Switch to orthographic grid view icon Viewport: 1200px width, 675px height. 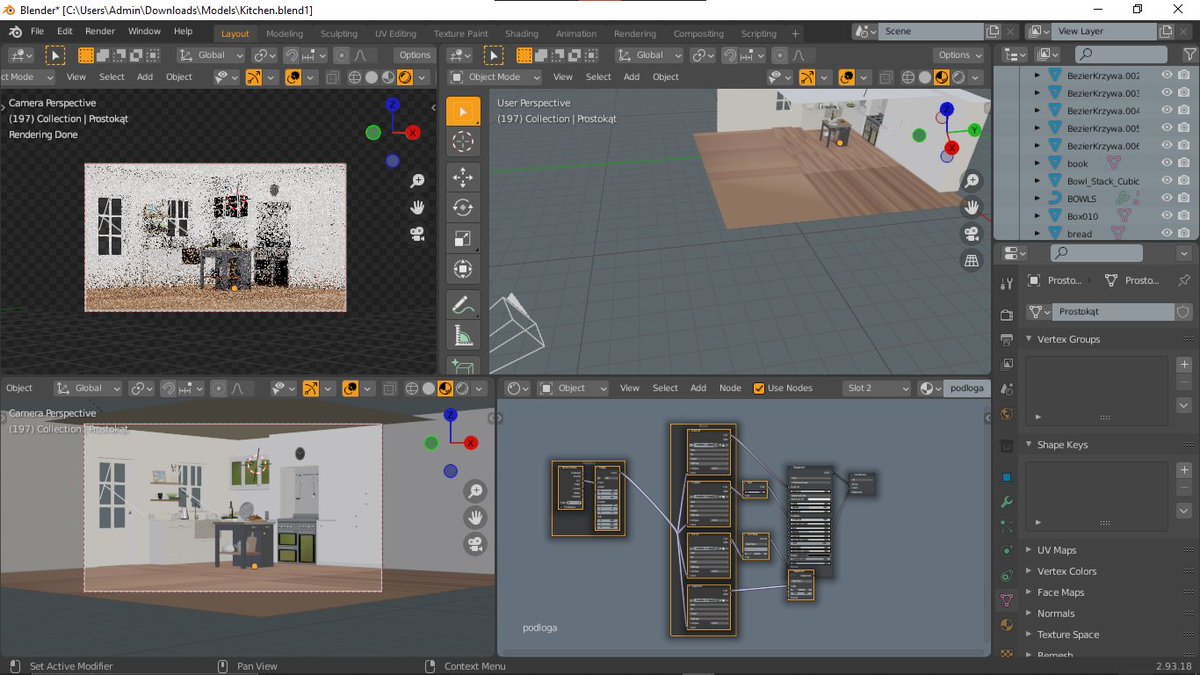(970, 261)
